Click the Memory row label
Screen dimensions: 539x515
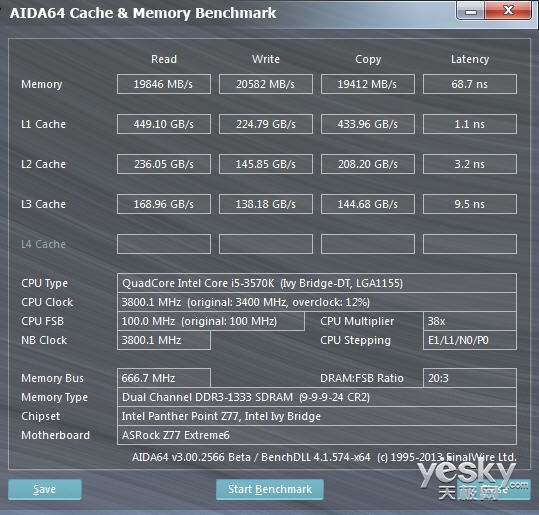pyautogui.click(x=42, y=84)
